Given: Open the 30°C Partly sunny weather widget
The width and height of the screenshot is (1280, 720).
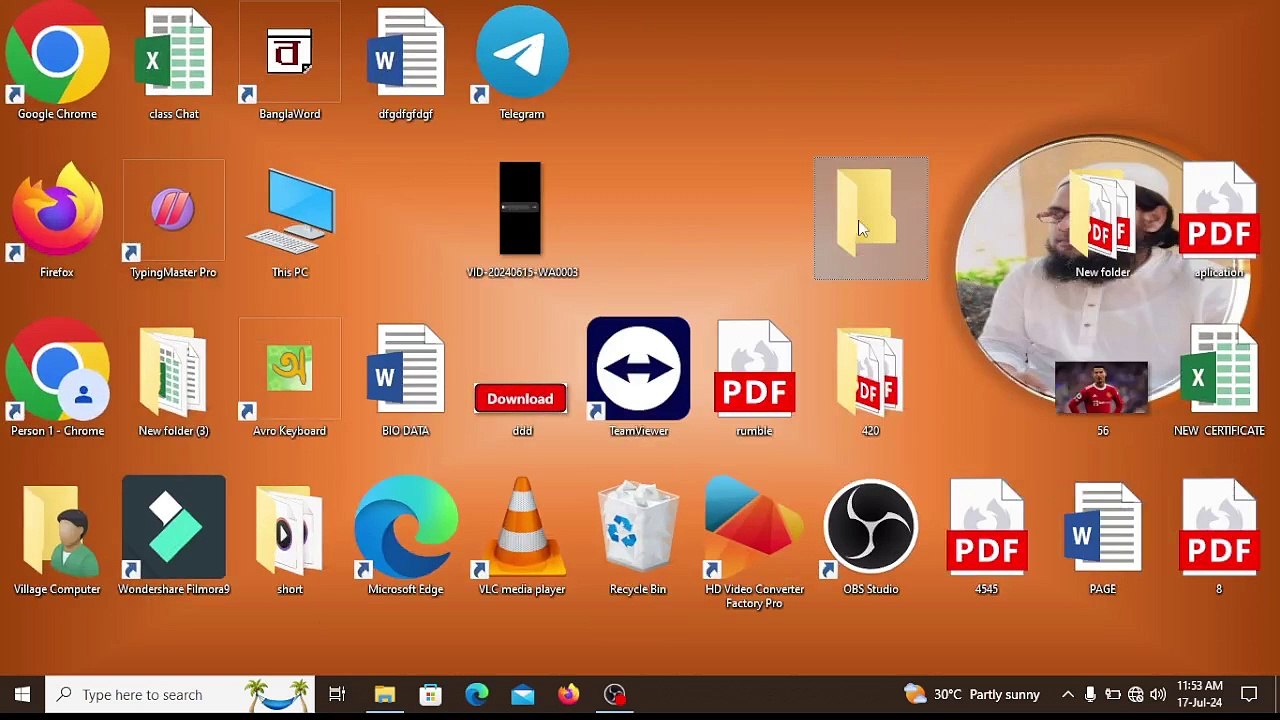Looking at the screenshot, I should pos(972,695).
